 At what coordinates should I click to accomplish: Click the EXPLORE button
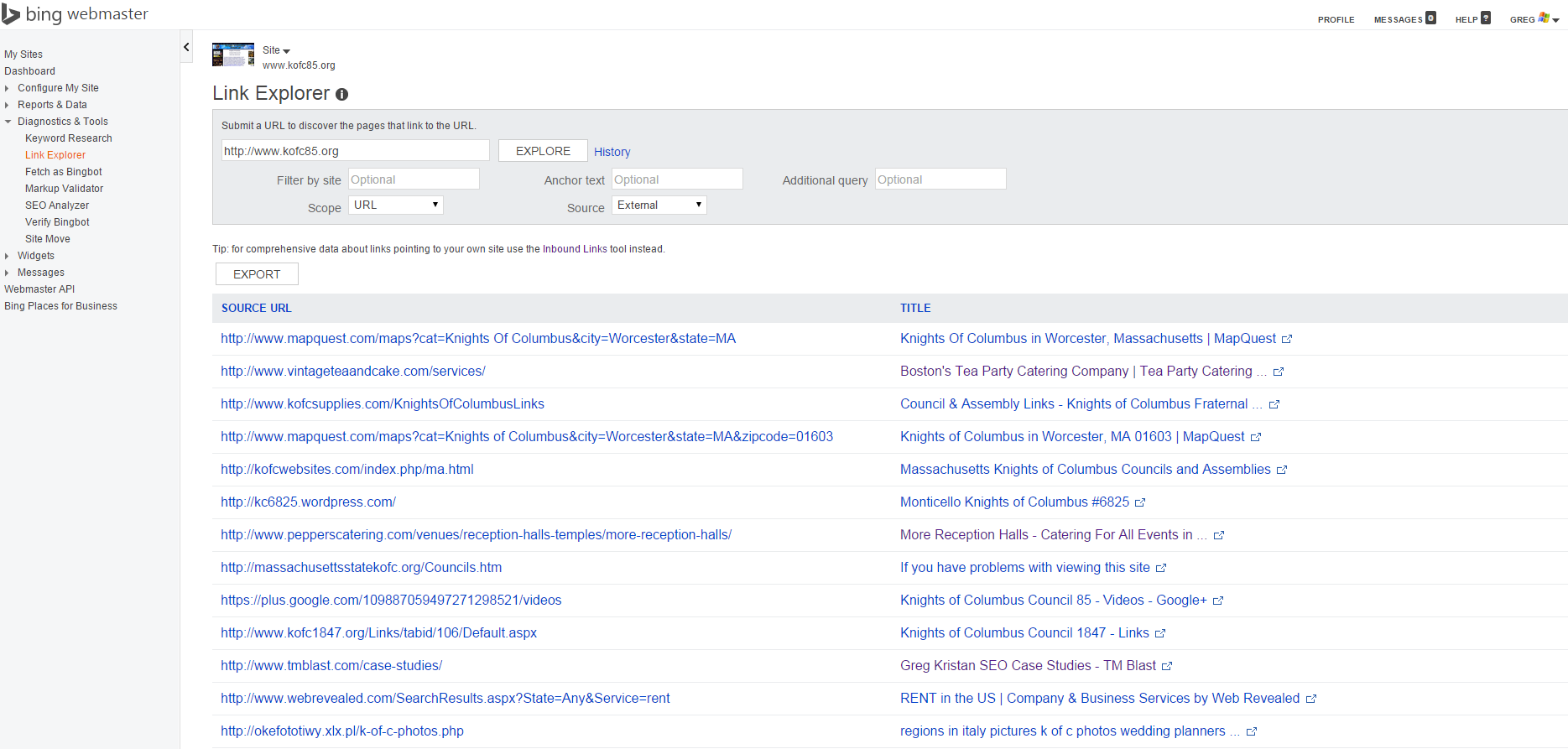[543, 151]
